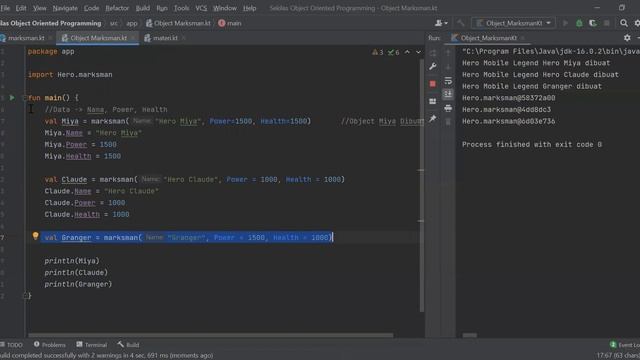
Task: Click the Down the Stack Trace arrow
Action: click(x=448, y=67)
